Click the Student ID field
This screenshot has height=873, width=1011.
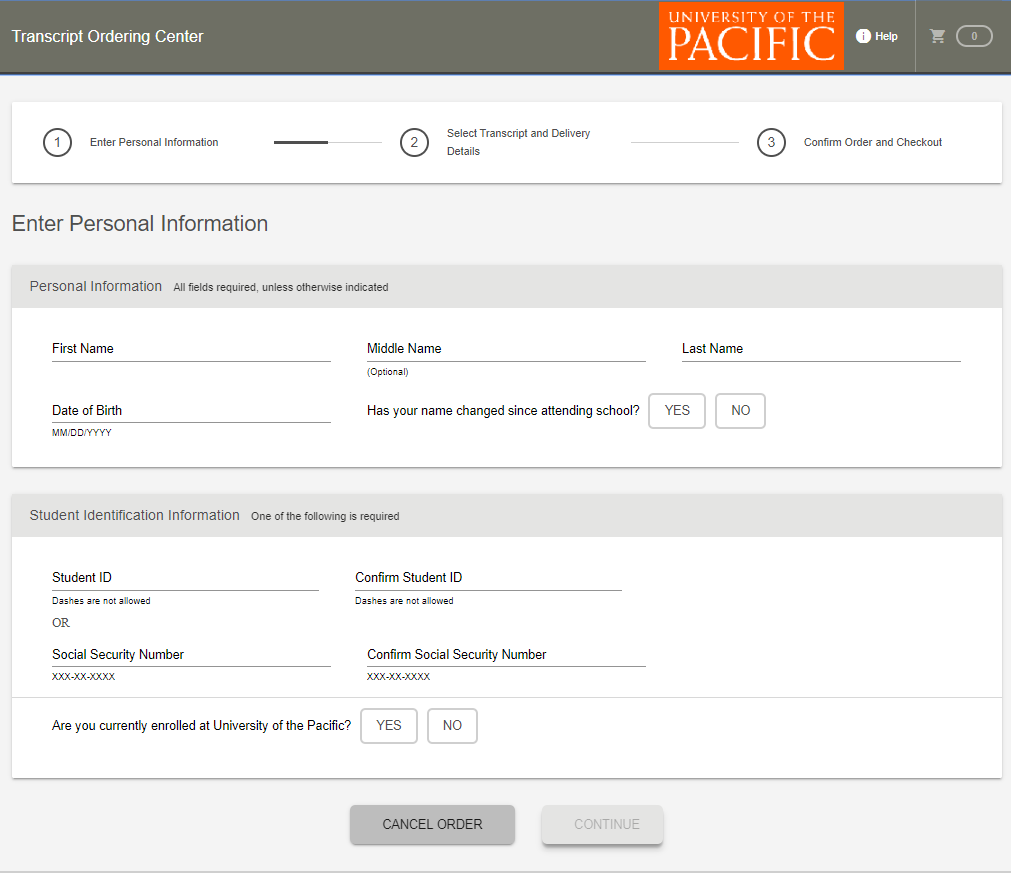click(x=185, y=578)
